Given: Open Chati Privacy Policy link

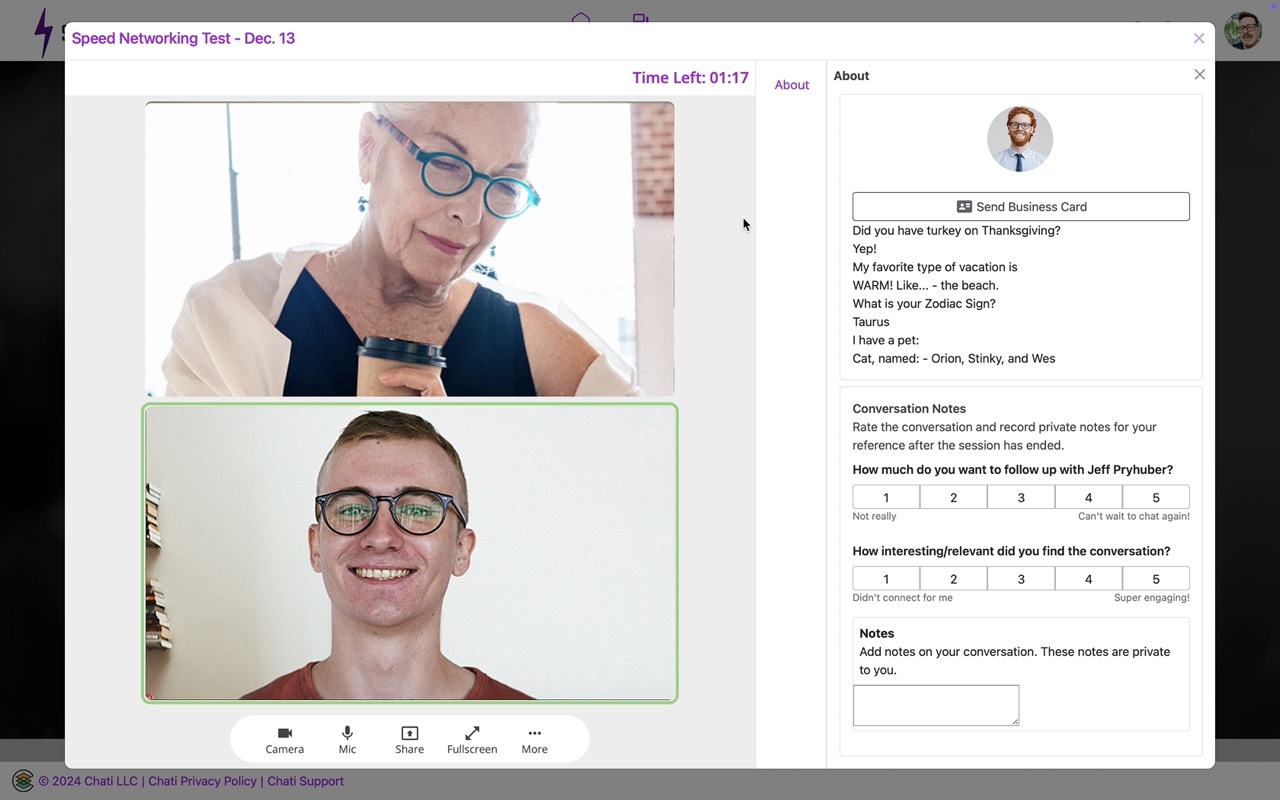Looking at the screenshot, I should (202, 781).
